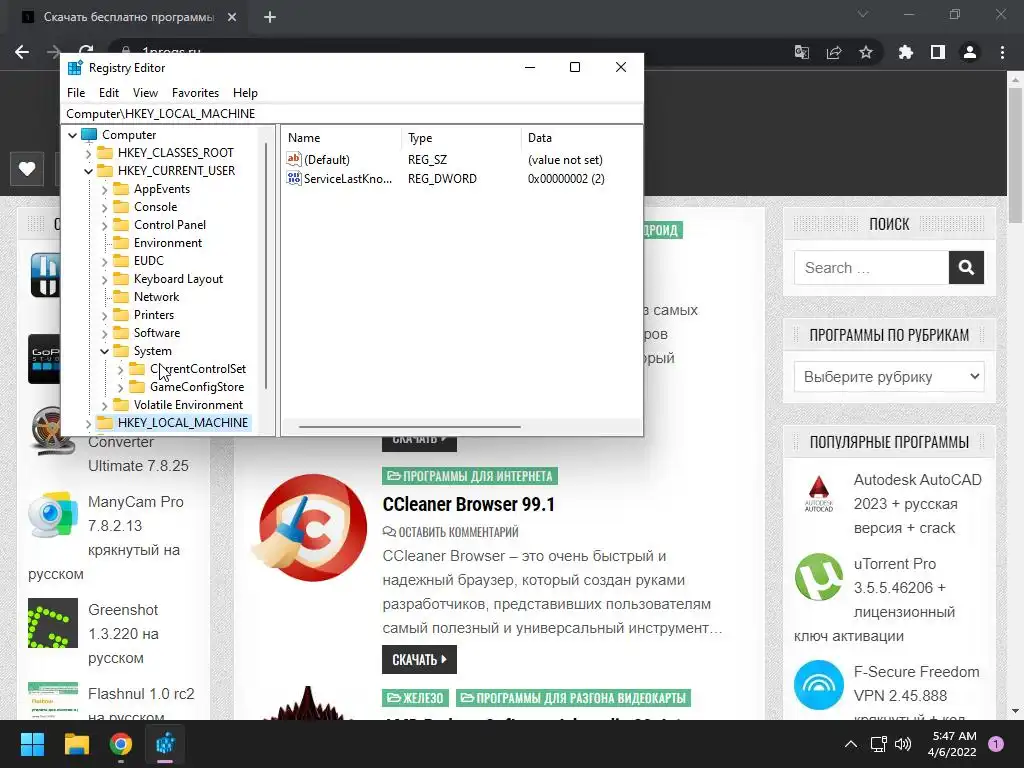Collapse the Computer root node
This screenshot has width=1024, height=768.
tap(72, 135)
